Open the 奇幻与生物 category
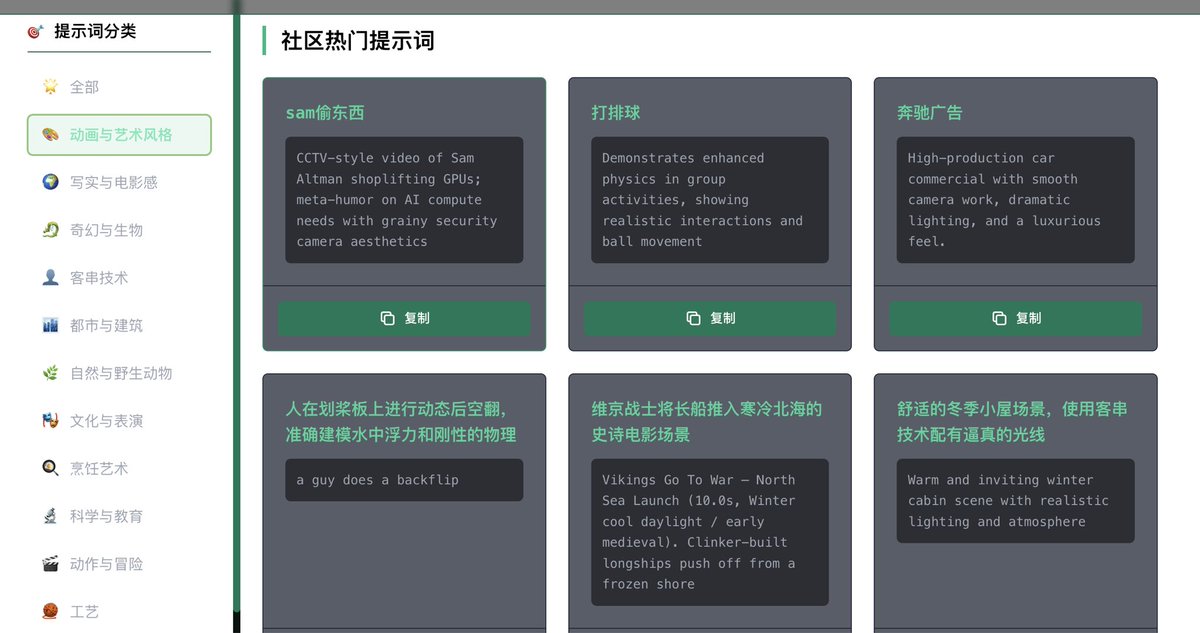Screen dimensions: 1200x633 [x=119, y=230]
